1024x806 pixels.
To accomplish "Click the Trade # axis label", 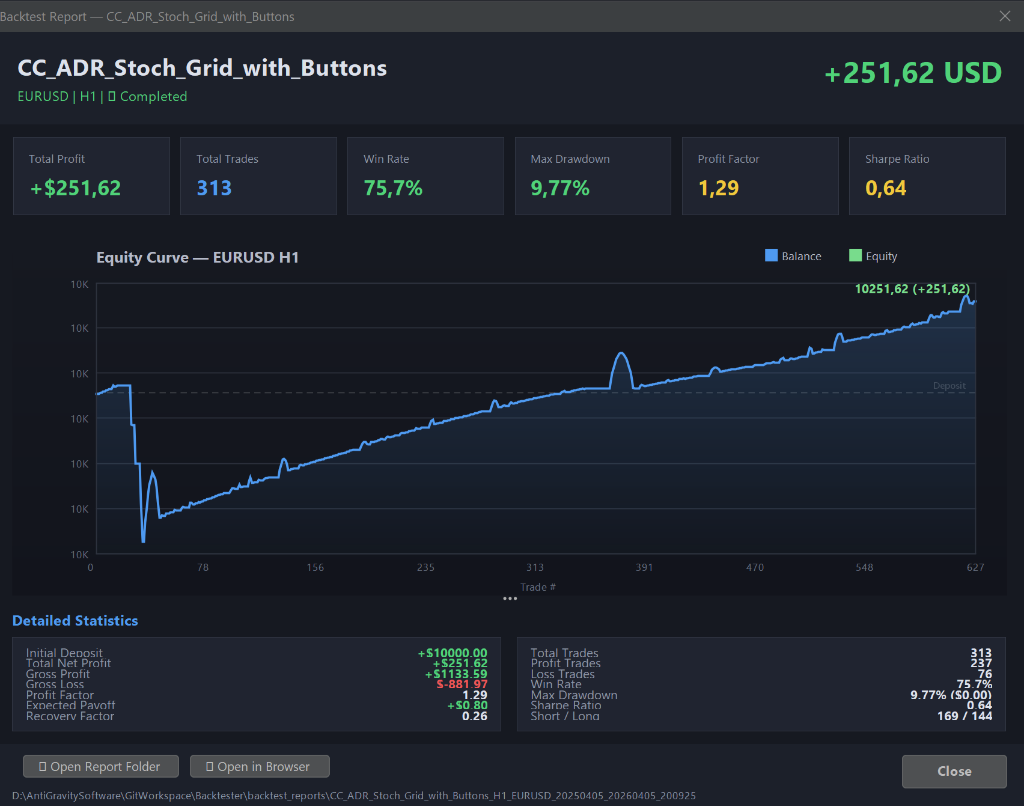I will (537, 587).
